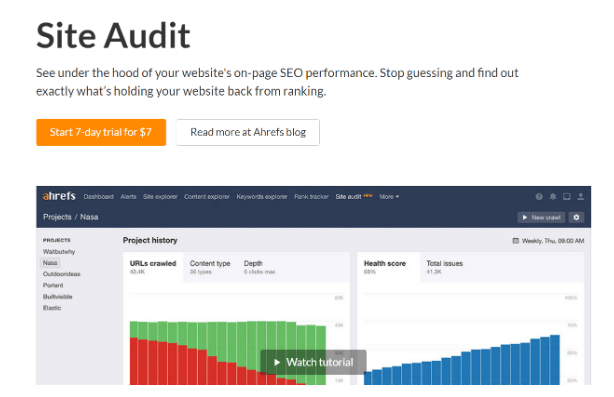Select the Depth tab
Viewport: 614px width, 397px height.
[259, 267]
